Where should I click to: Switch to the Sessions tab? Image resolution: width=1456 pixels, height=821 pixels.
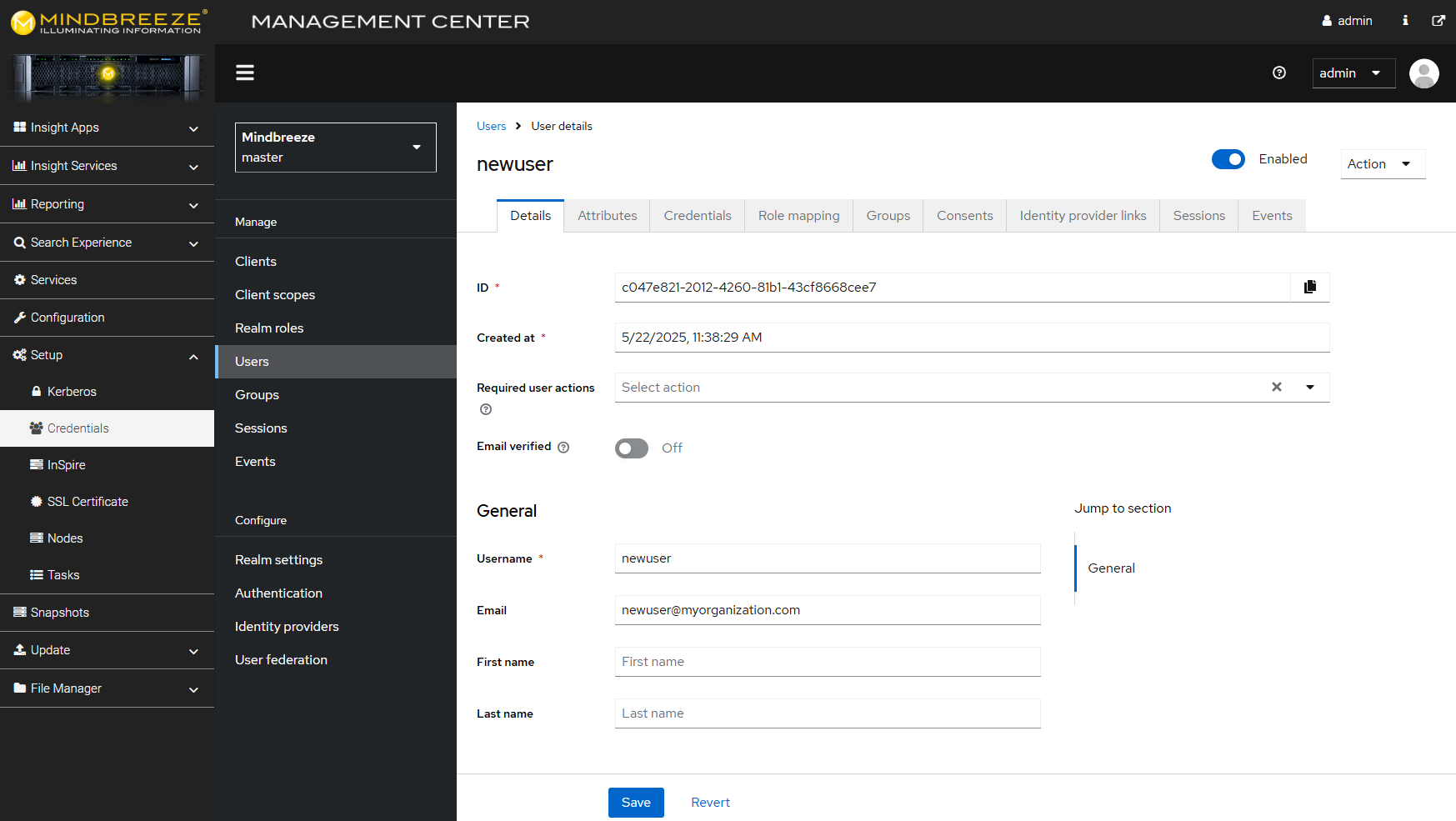[x=1198, y=216]
